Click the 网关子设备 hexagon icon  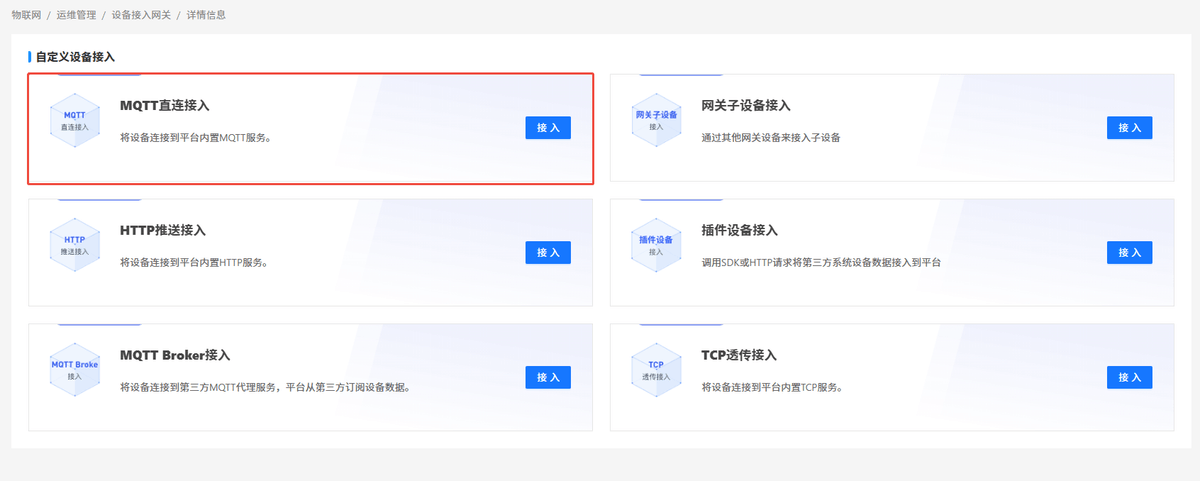tap(656, 120)
